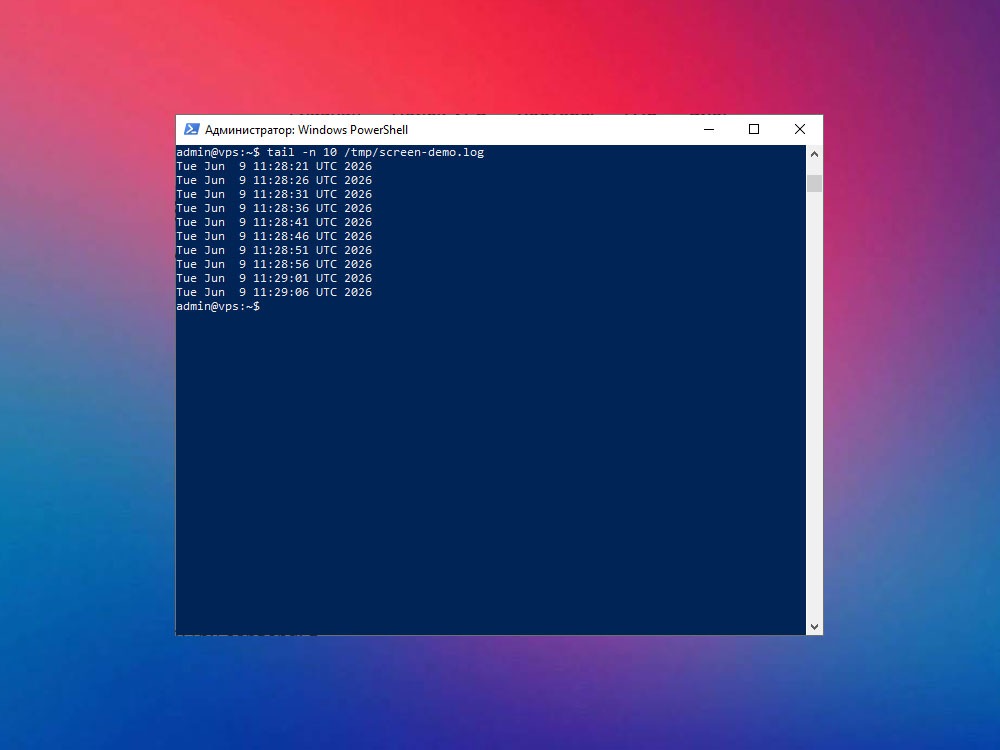Viewport: 1000px width, 750px height.
Task: Click the log line with 11:28:46
Action: pos(274,237)
